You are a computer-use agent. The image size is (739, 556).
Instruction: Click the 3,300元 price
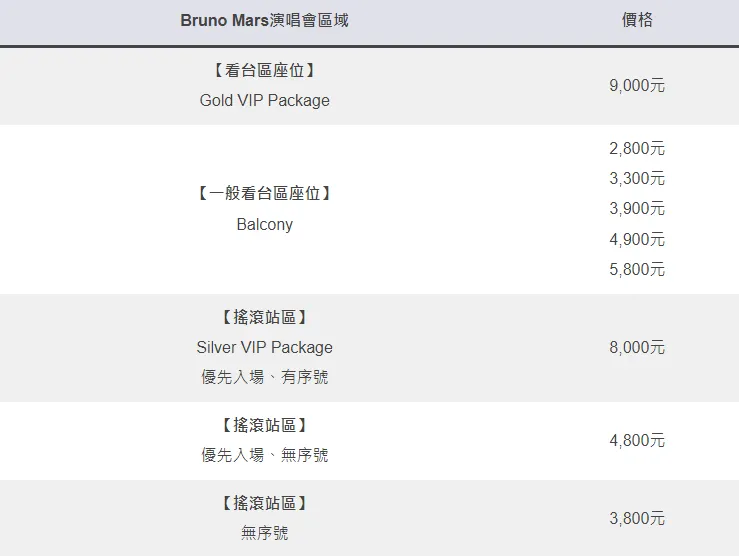tap(637, 179)
